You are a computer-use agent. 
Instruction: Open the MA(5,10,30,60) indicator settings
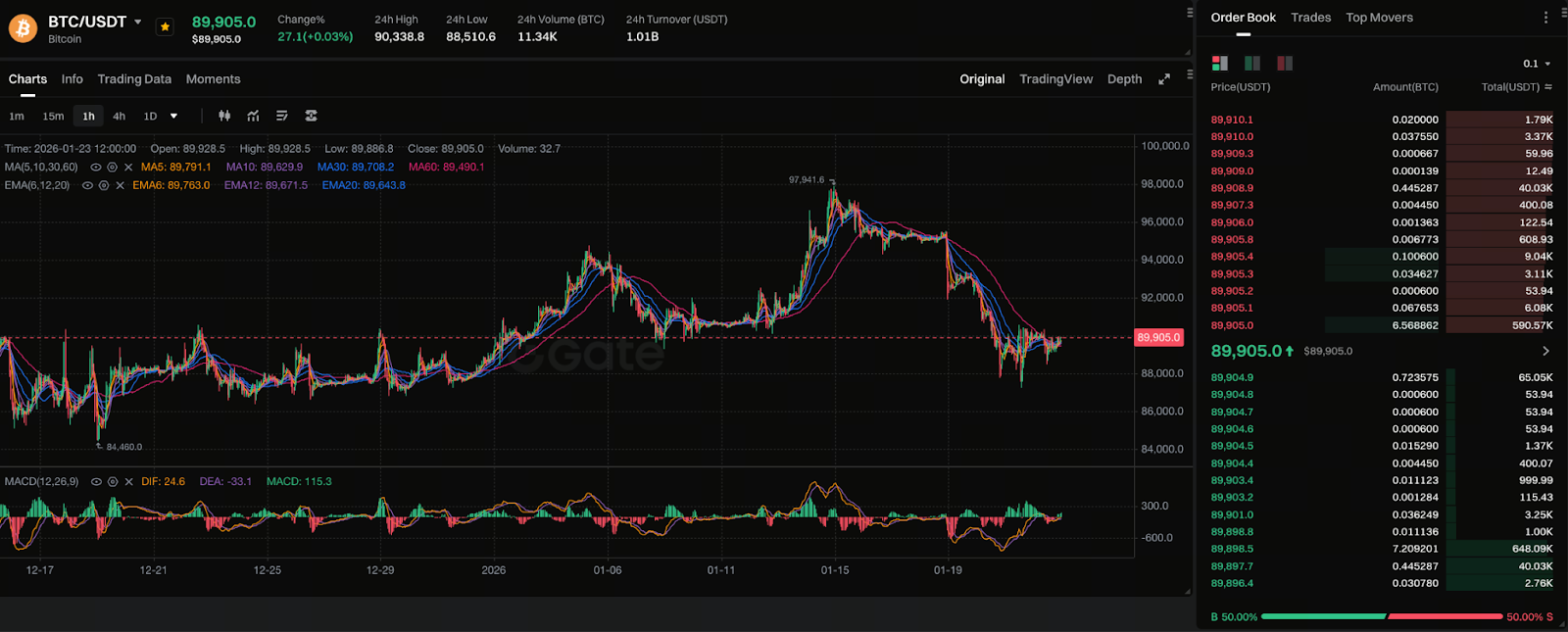(x=112, y=168)
